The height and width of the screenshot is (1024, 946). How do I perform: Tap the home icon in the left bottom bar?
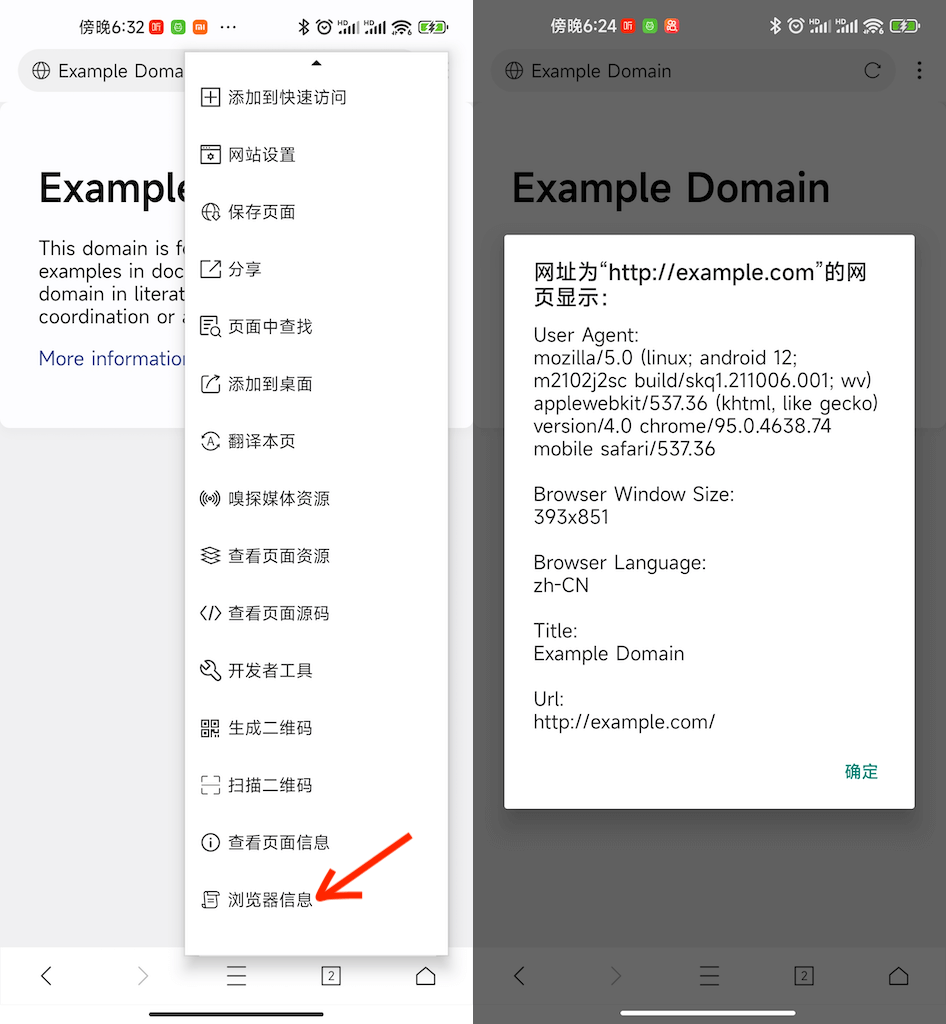coord(425,976)
